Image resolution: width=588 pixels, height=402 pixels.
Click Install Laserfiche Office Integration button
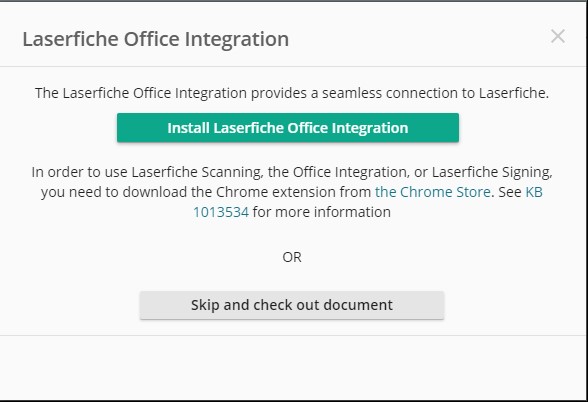pyautogui.click(x=288, y=128)
